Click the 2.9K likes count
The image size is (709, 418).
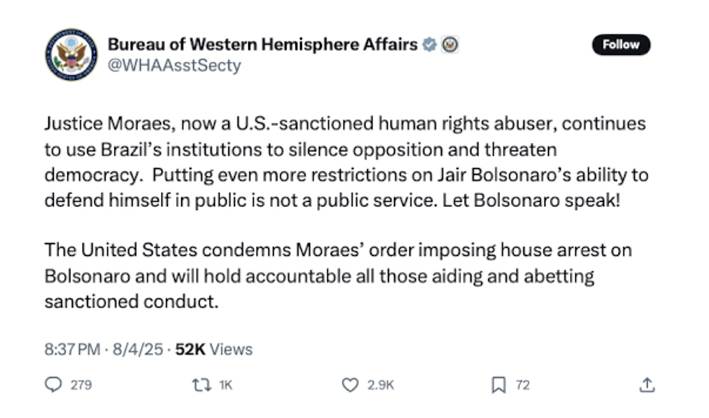(x=381, y=385)
